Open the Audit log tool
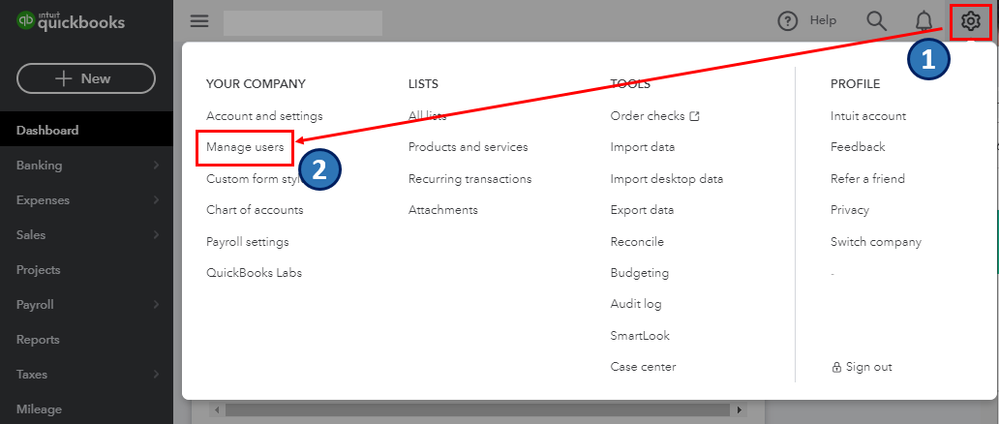Viewport: 999px width, 424px height. click(x=636, y=304)
